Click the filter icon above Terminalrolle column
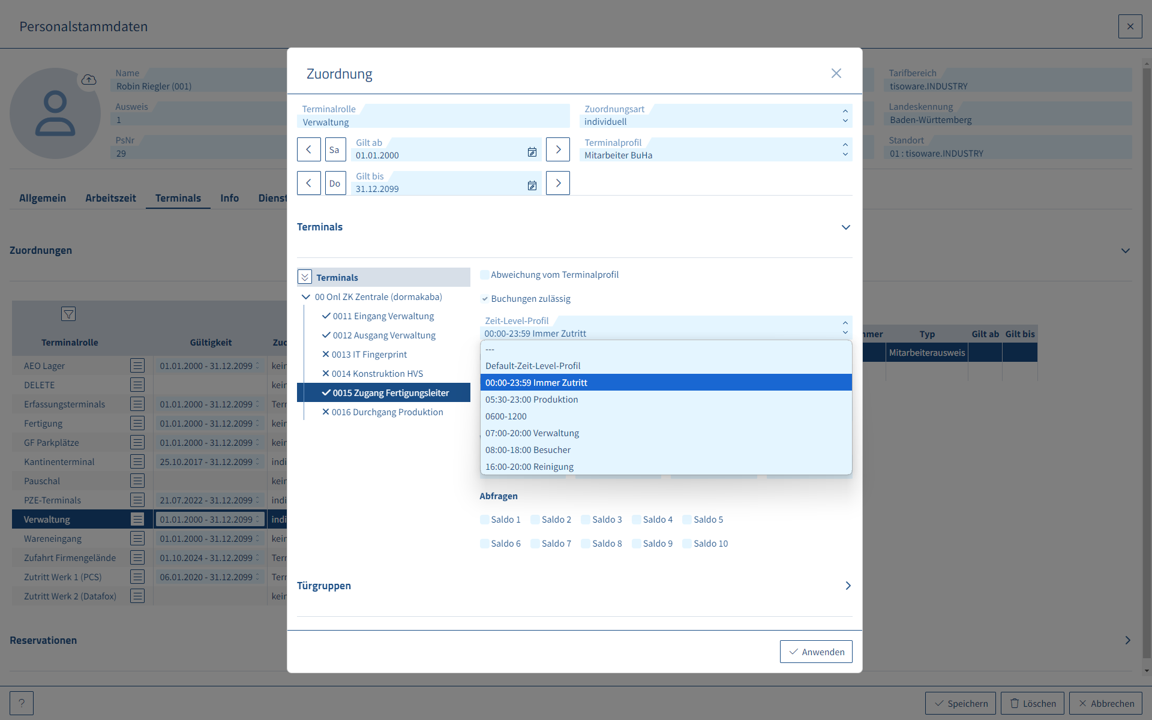Viewport: 1152px width, 720px height. tap(68, 314)
